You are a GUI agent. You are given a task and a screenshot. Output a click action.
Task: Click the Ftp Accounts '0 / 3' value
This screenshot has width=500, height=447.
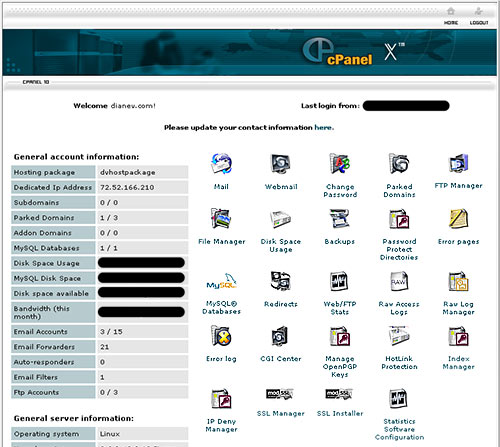[x=109, y=392]
